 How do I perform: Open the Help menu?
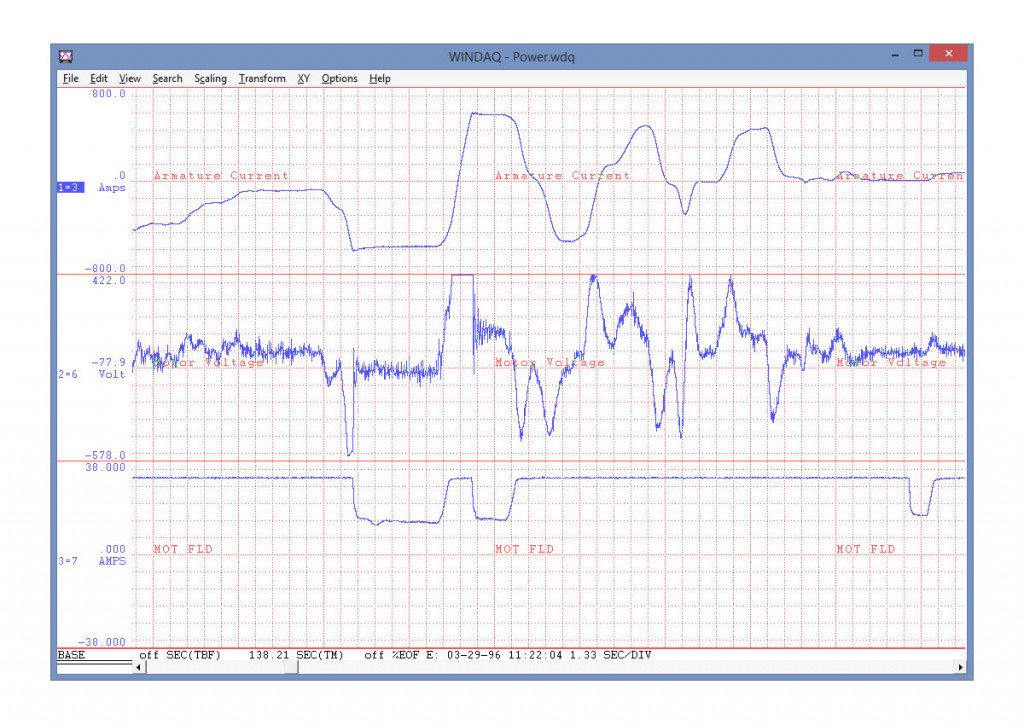(x=379, y=78)
